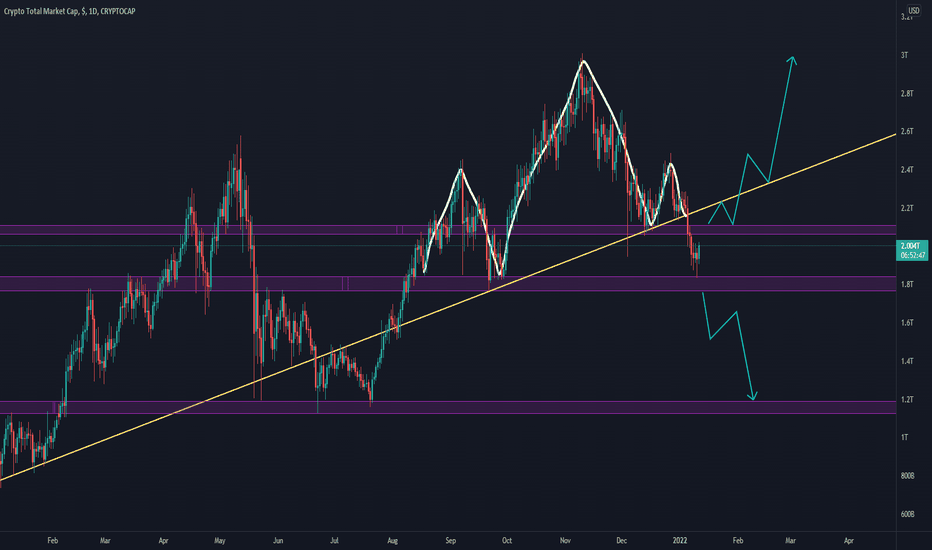Click the 2.004T current price label
Screen dimensions: 932x550
(912, 246)
